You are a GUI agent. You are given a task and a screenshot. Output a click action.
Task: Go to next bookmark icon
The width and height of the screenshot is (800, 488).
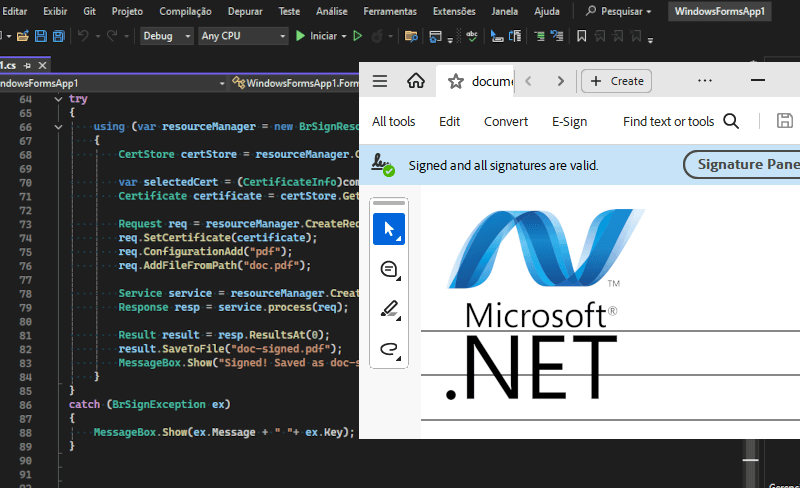coord(617,36)
